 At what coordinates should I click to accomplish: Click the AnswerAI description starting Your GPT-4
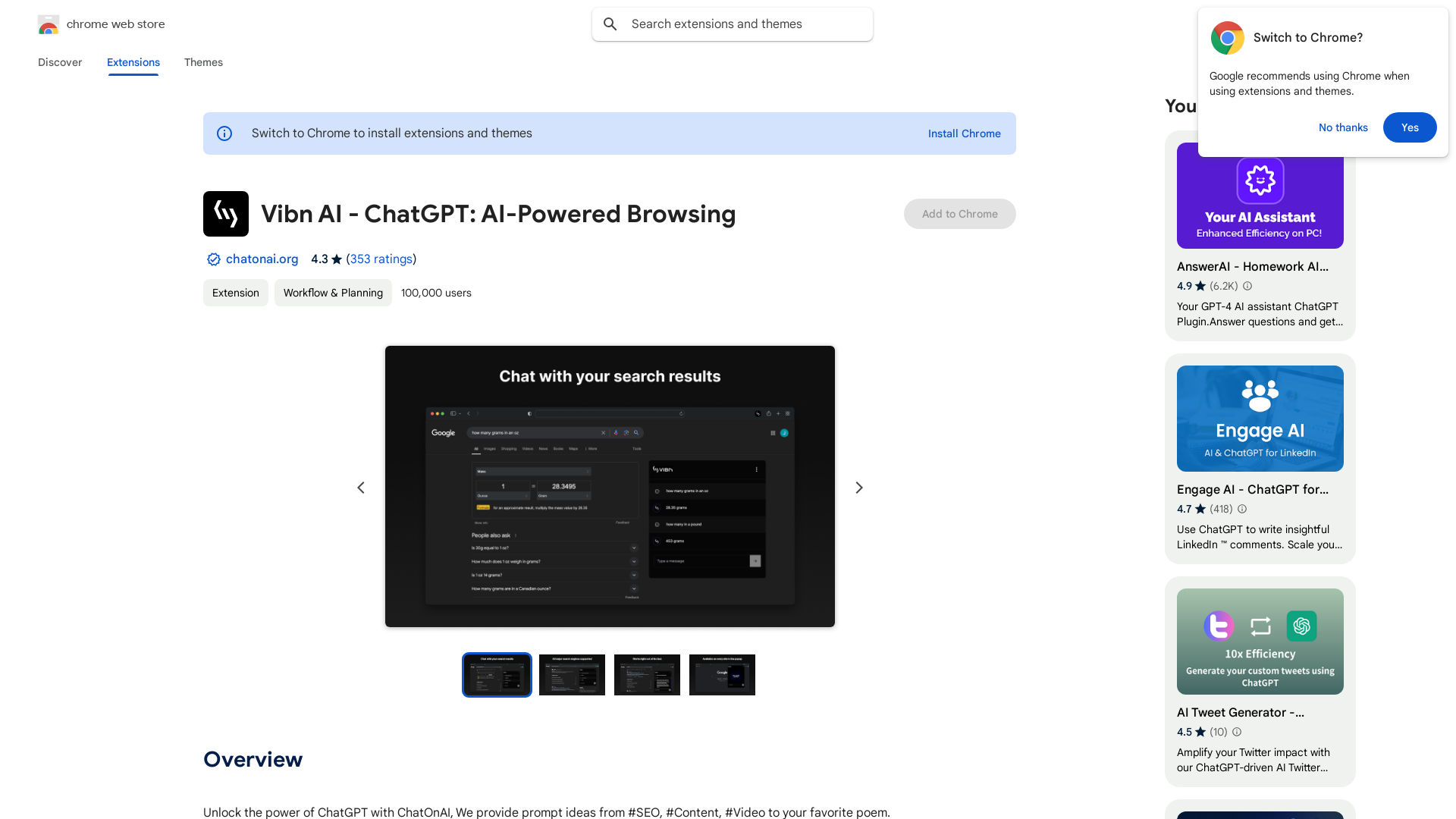1260,314
